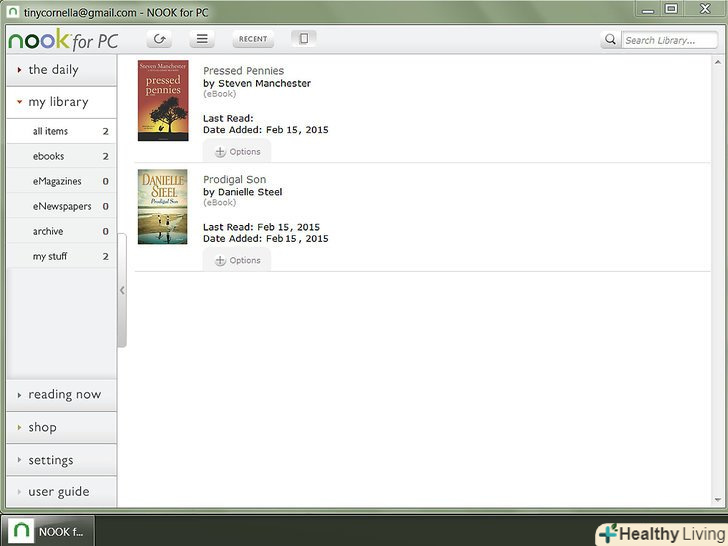Click the magnifying glass search icon
Screen dimensions: 728x546
point(610,39)
